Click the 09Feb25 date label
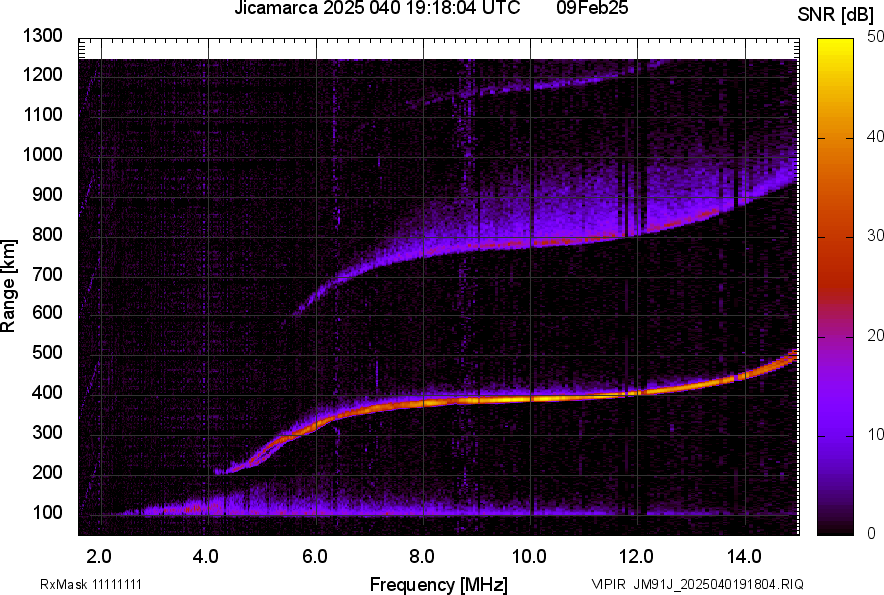This screenshot has width=884, height=595. point(592,8)
